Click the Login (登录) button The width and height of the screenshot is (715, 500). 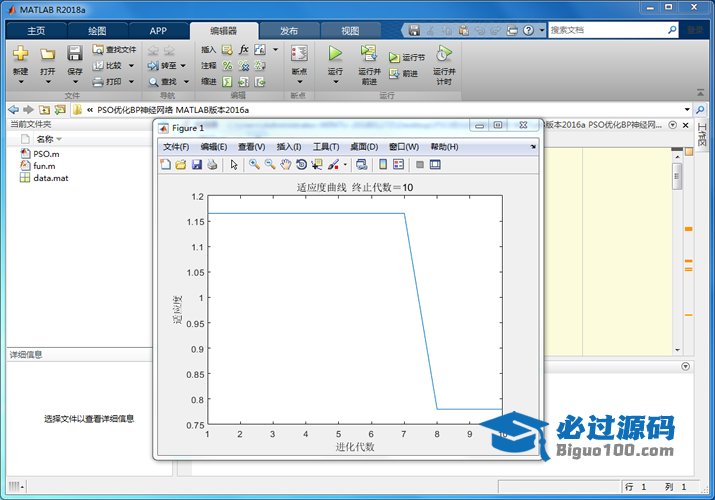click(x=693, y=31)
